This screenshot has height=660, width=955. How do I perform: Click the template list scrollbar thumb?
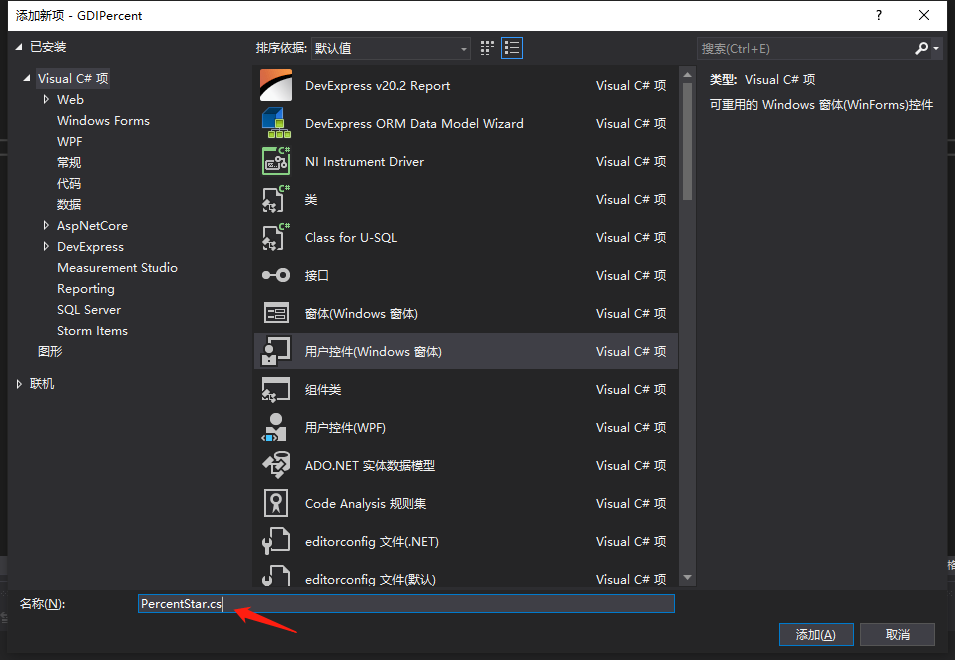[x=687, y=141]
